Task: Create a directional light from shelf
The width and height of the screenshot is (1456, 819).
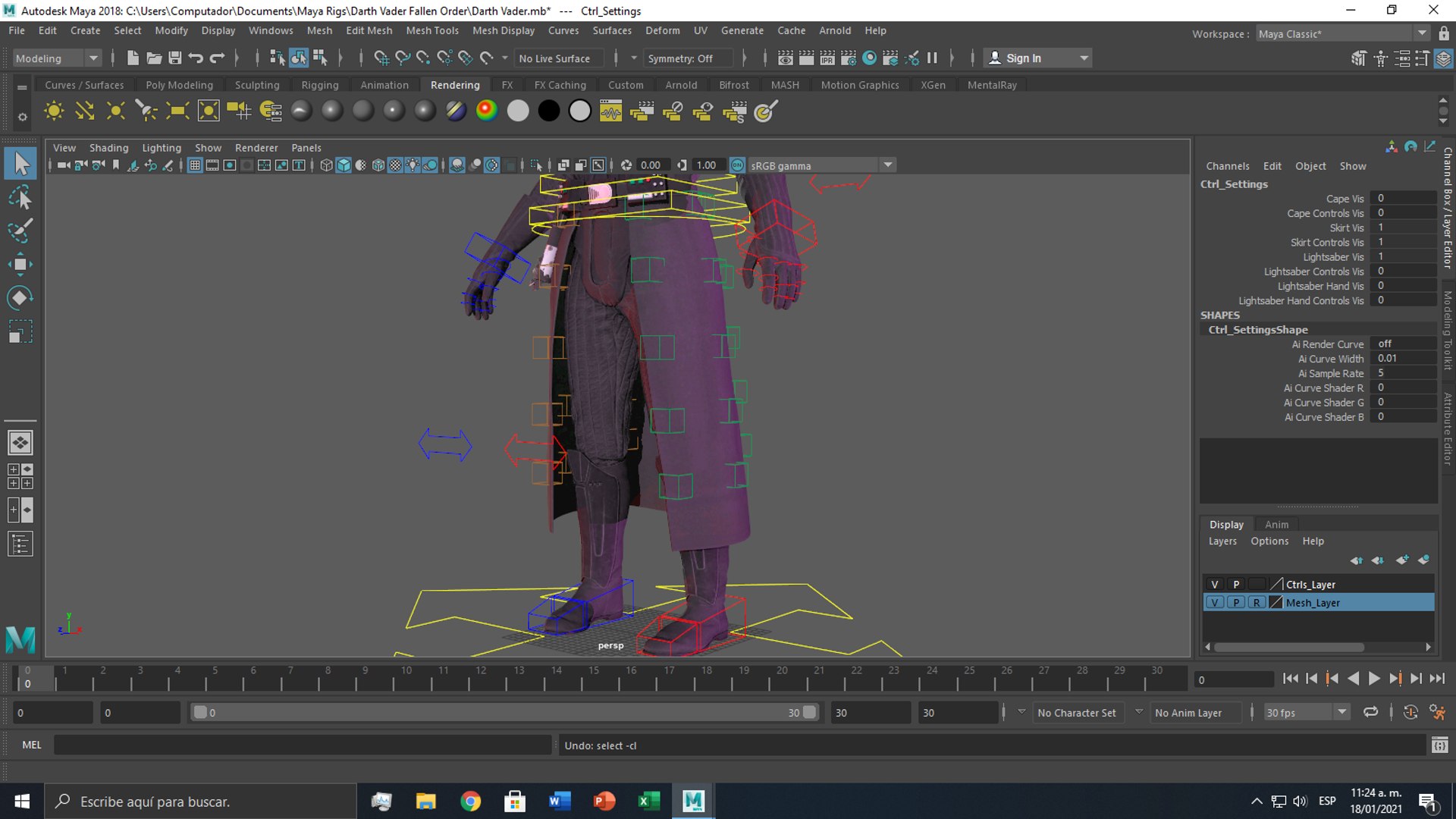Action: pos(85,111)
